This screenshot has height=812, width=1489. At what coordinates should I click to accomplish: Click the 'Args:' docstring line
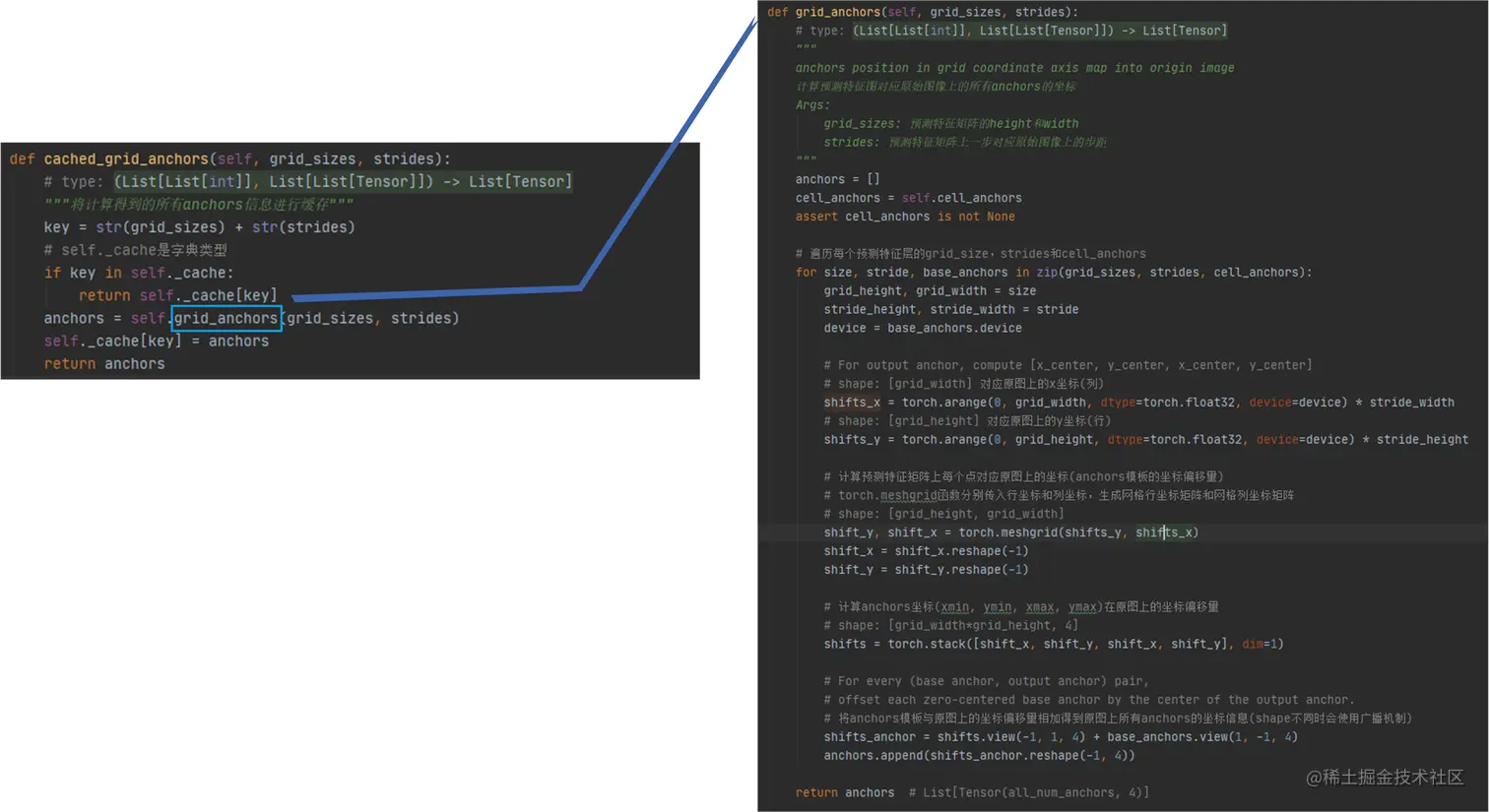pos(812,105)
